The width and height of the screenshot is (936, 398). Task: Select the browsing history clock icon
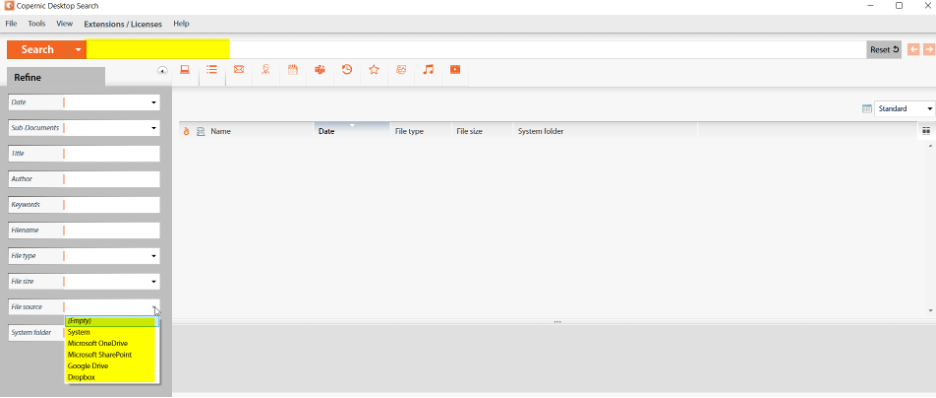(x=347, y=70)
